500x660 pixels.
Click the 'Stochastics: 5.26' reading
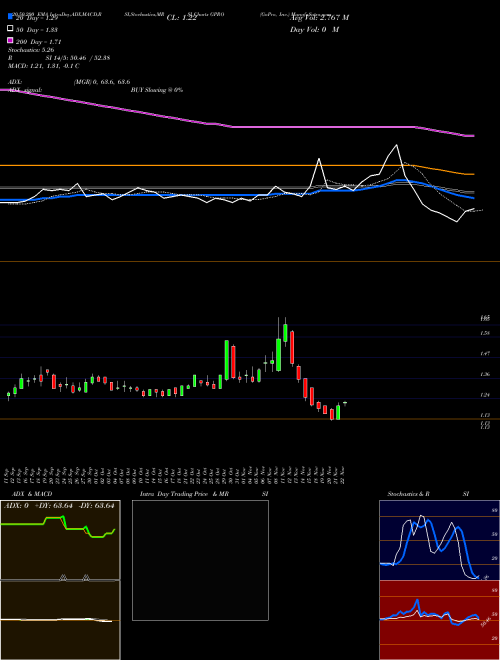point(31,50)
